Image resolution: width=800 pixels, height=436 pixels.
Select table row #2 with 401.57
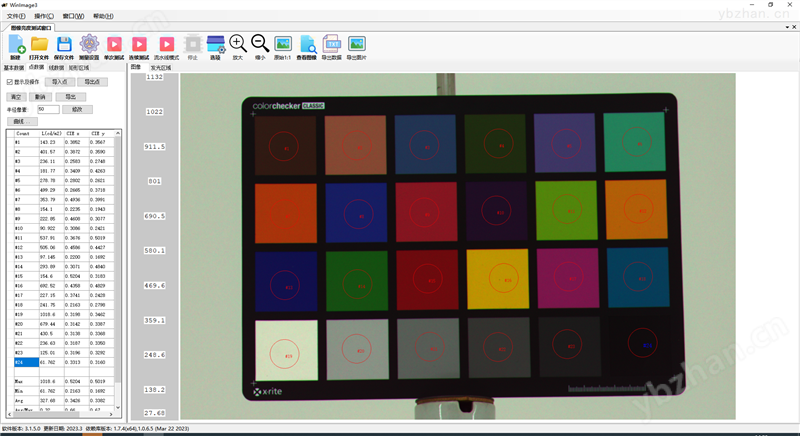tap(64, 152)
